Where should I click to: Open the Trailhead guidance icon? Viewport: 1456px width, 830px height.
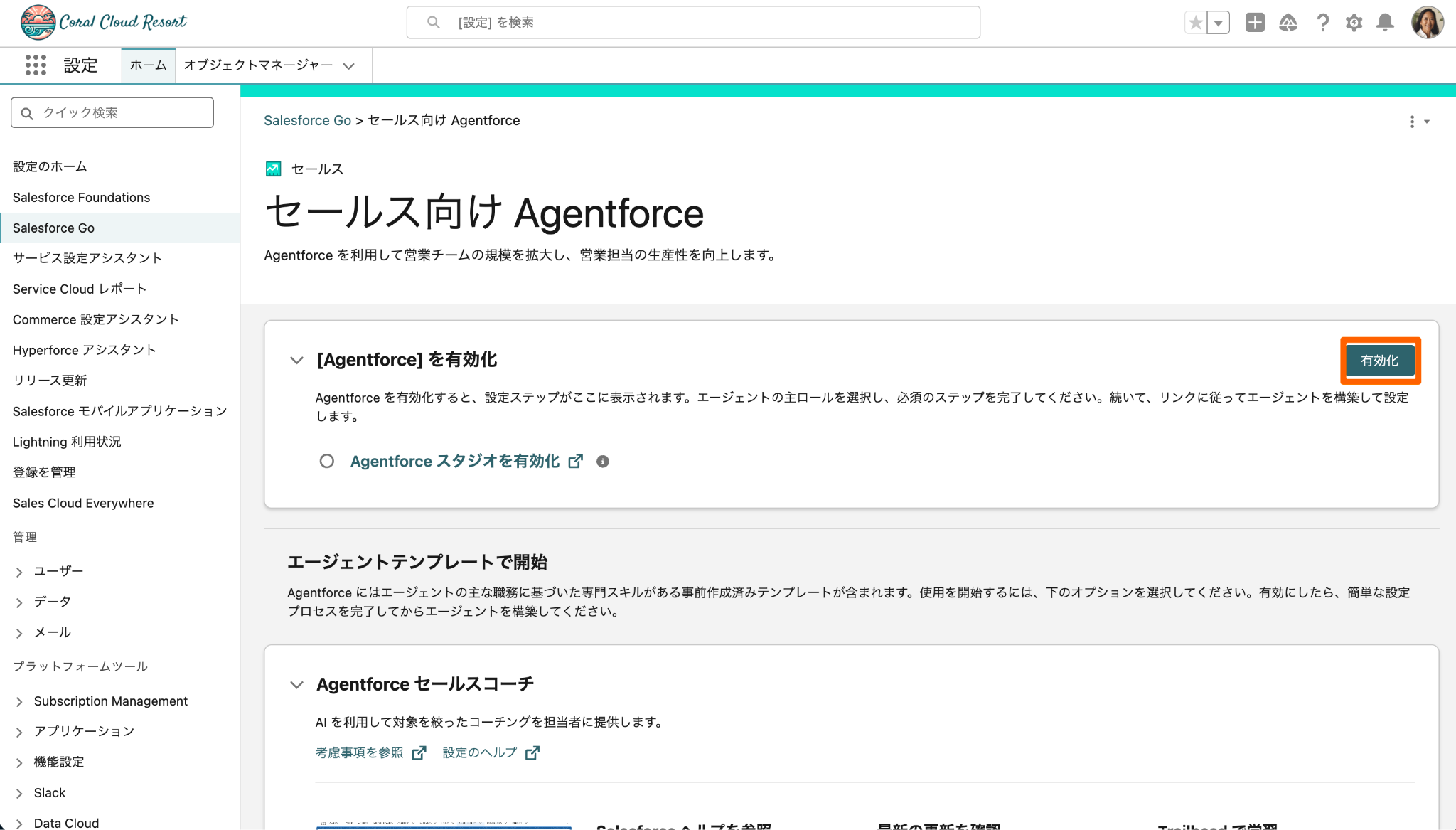point(1288,23)
